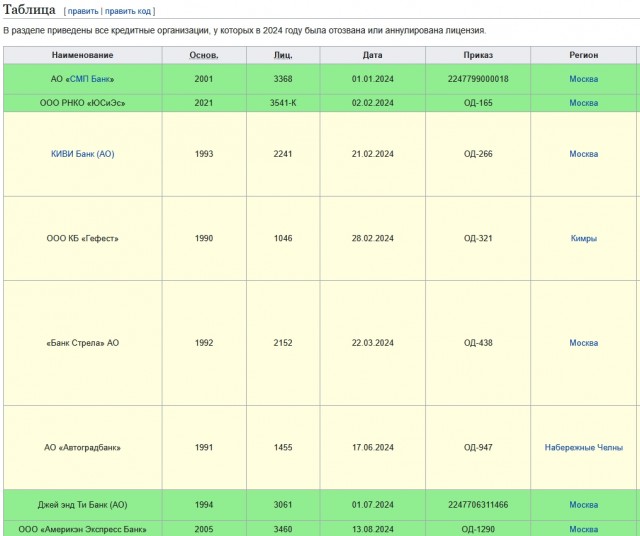The width and height of the screenshot is (640, 536).
Task: Click the 'править' edit link
Action: tap(83, 11)
